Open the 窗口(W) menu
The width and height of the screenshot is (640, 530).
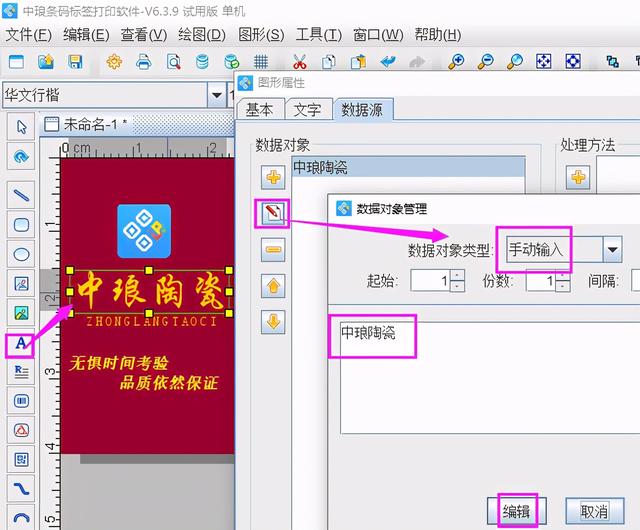(378, 35)
